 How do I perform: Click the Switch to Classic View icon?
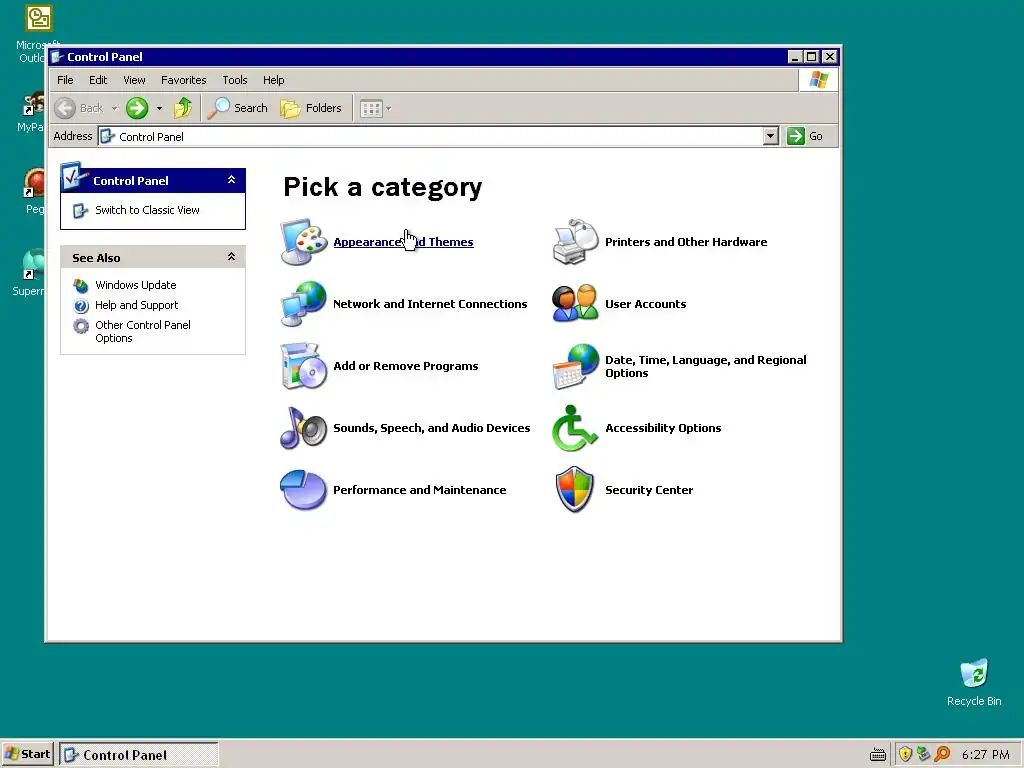click(80, 210)
